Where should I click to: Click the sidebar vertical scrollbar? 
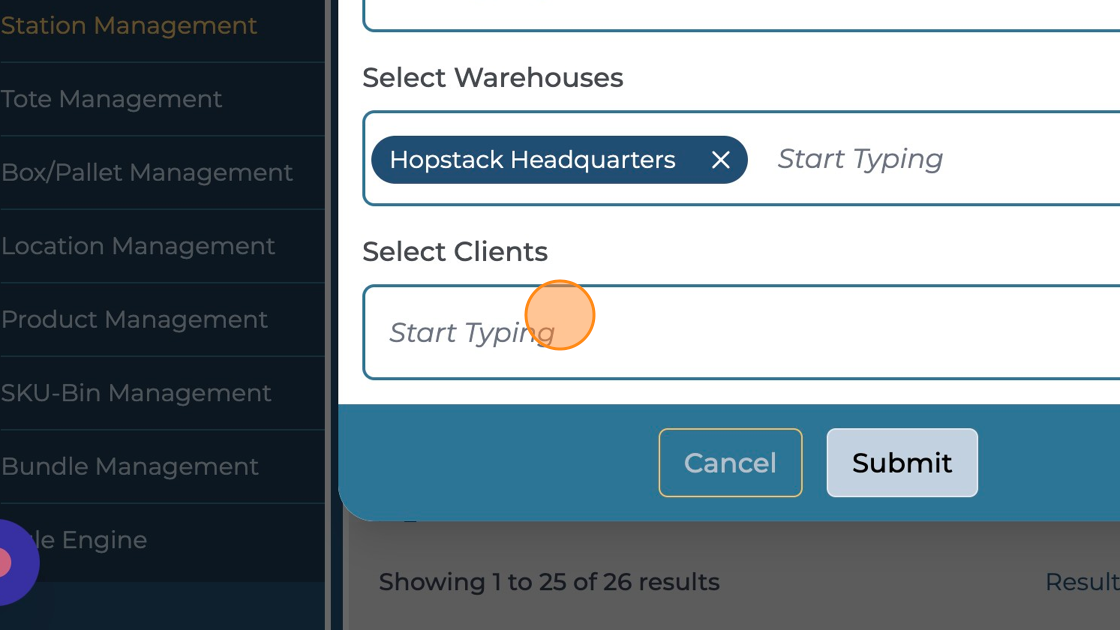tap(327, 300)
